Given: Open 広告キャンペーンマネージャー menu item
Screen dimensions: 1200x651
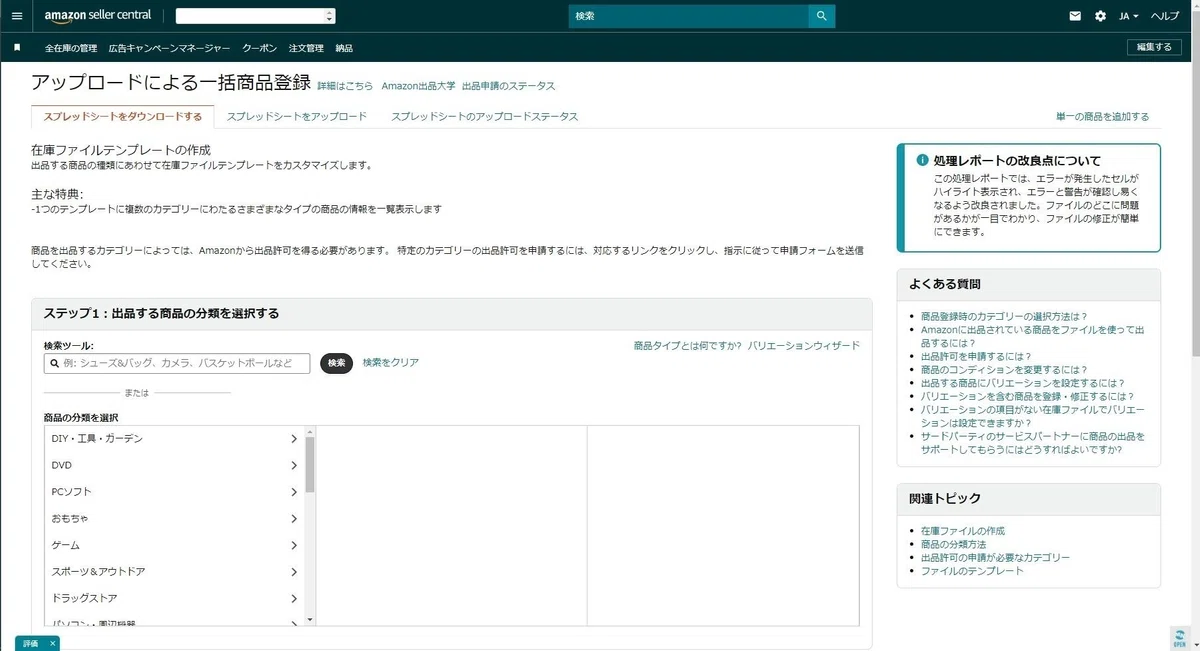Looking at the screenshot, I should (169, 48).
